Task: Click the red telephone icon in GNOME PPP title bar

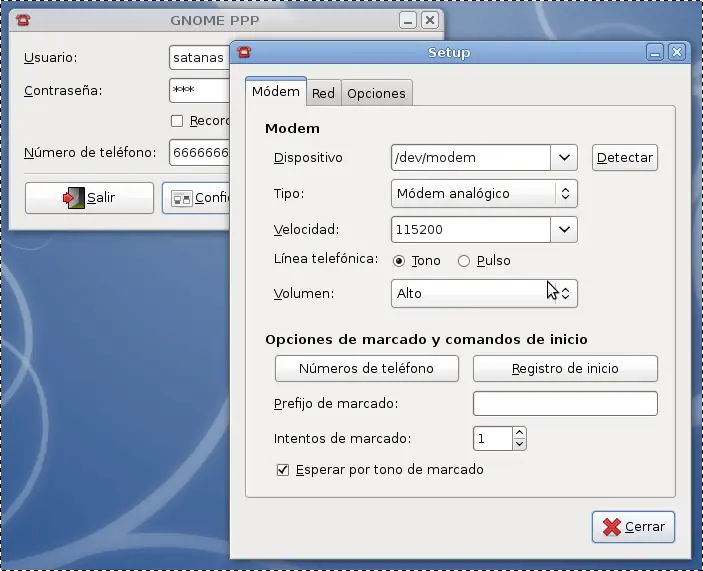Action: 23,20
